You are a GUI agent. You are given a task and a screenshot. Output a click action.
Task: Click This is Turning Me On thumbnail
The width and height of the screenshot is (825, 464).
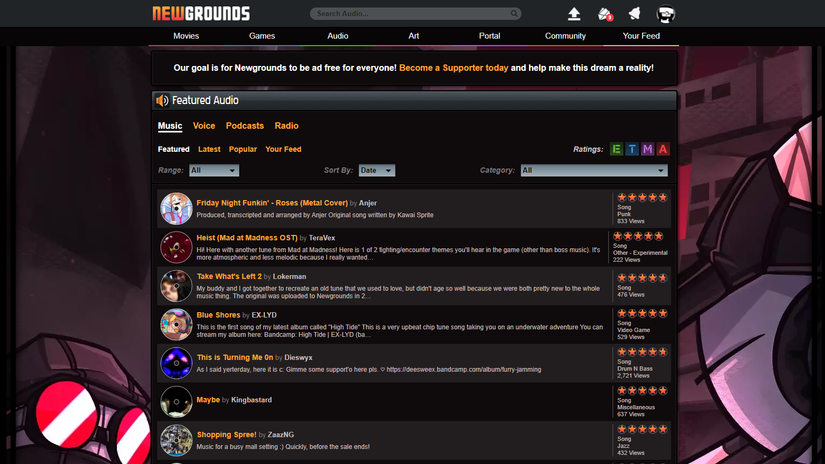(176, 363)
